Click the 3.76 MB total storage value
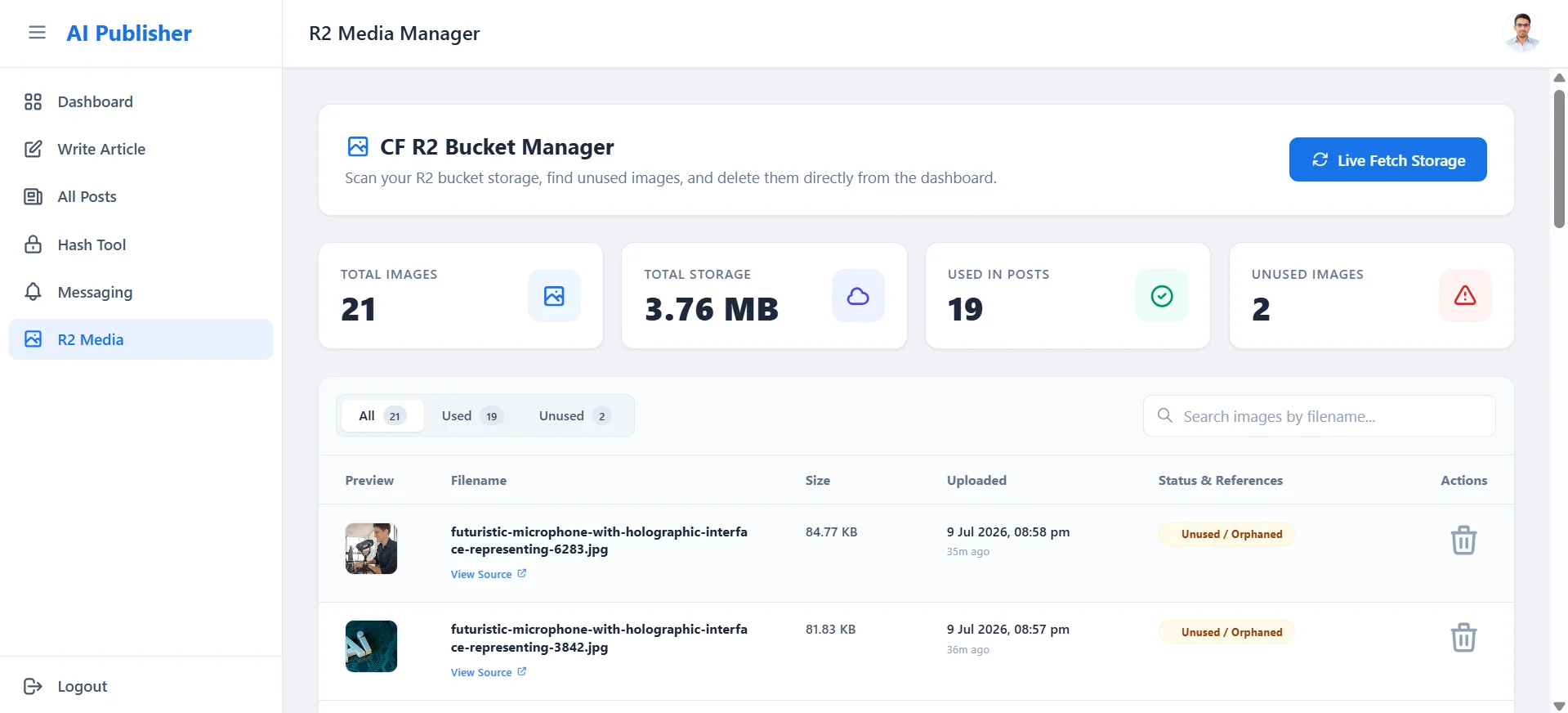 click(x=712, y=309)
